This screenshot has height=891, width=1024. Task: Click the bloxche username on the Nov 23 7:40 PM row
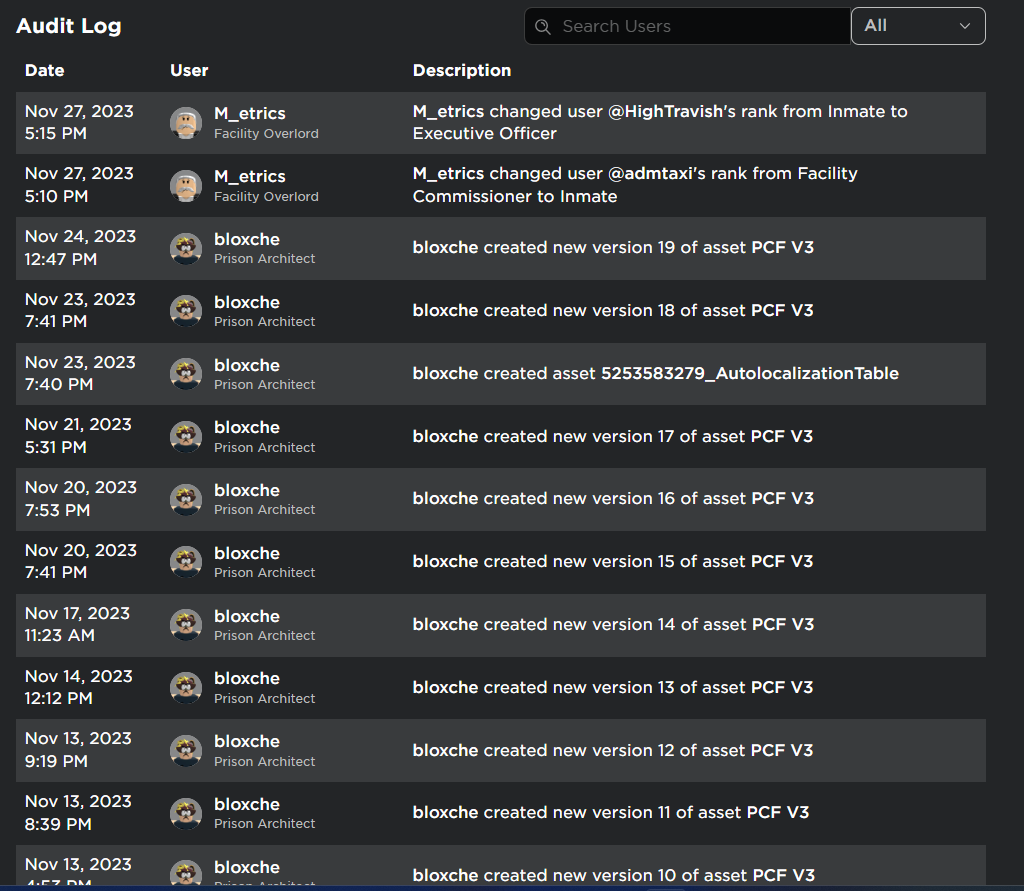click(x=247, y=365)
